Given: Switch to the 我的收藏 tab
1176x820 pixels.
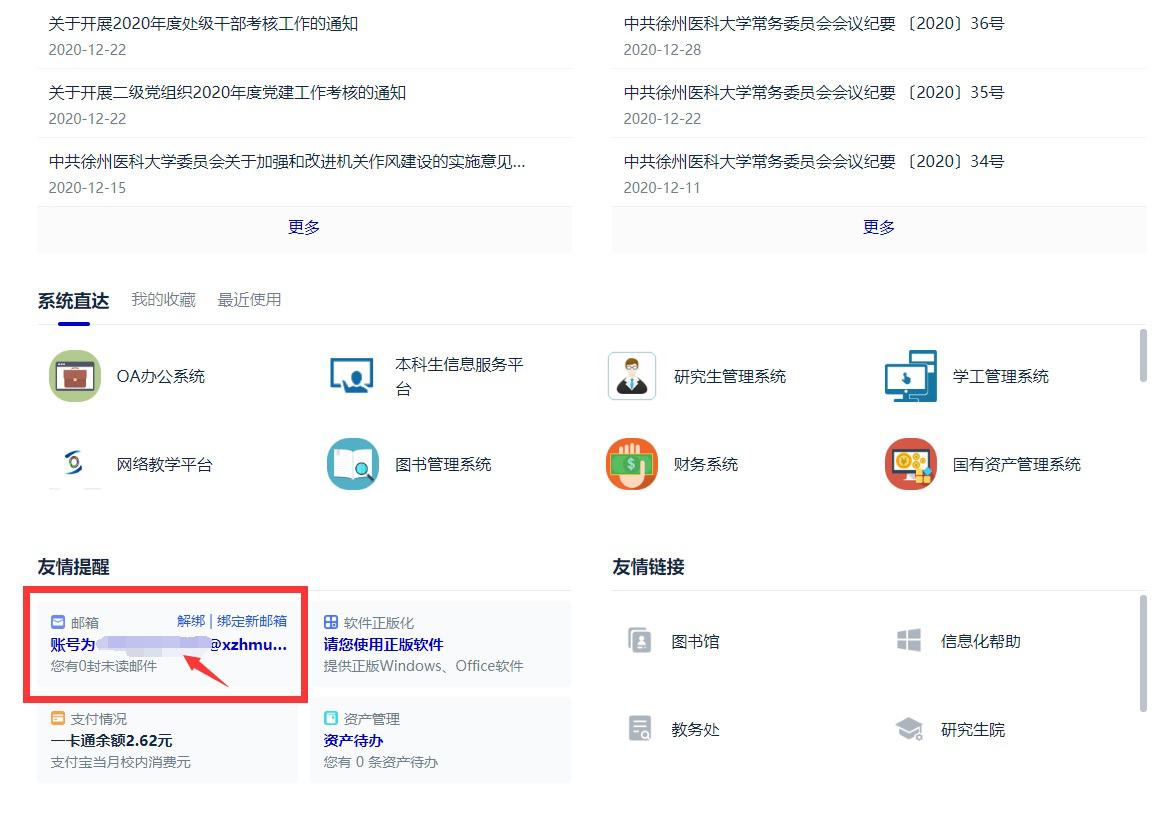Looking at the screenshot, I should click(163, 299).
